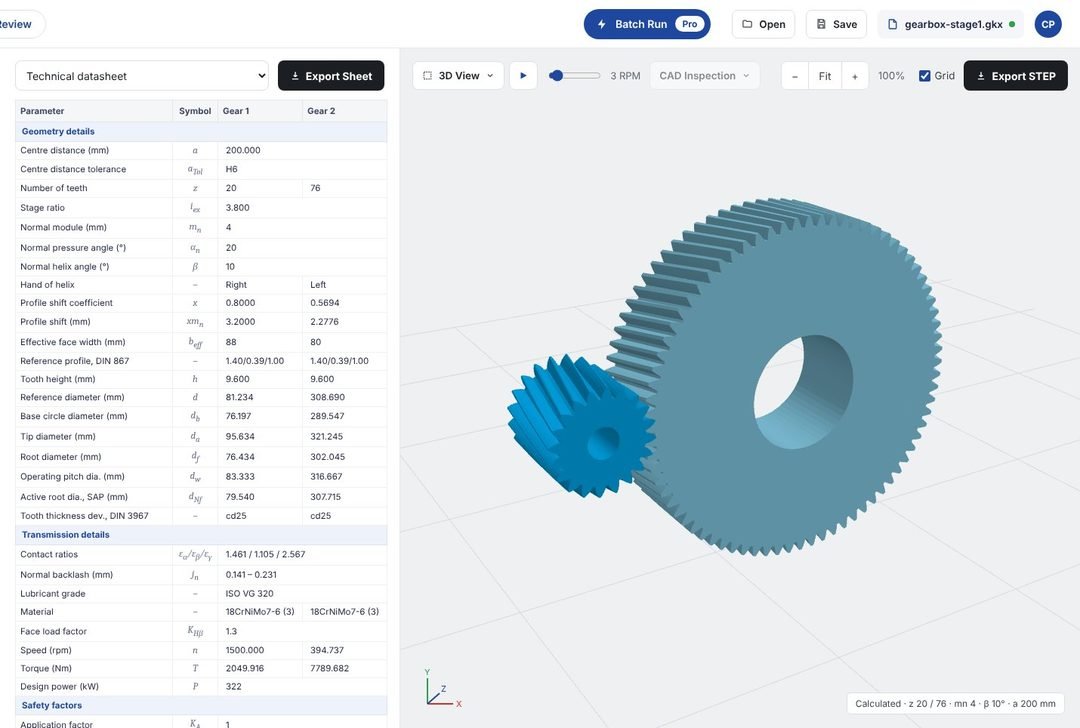This screenshot has height=728, width=1080.
Task: Click the design power value 322
Action: (233, 687)
